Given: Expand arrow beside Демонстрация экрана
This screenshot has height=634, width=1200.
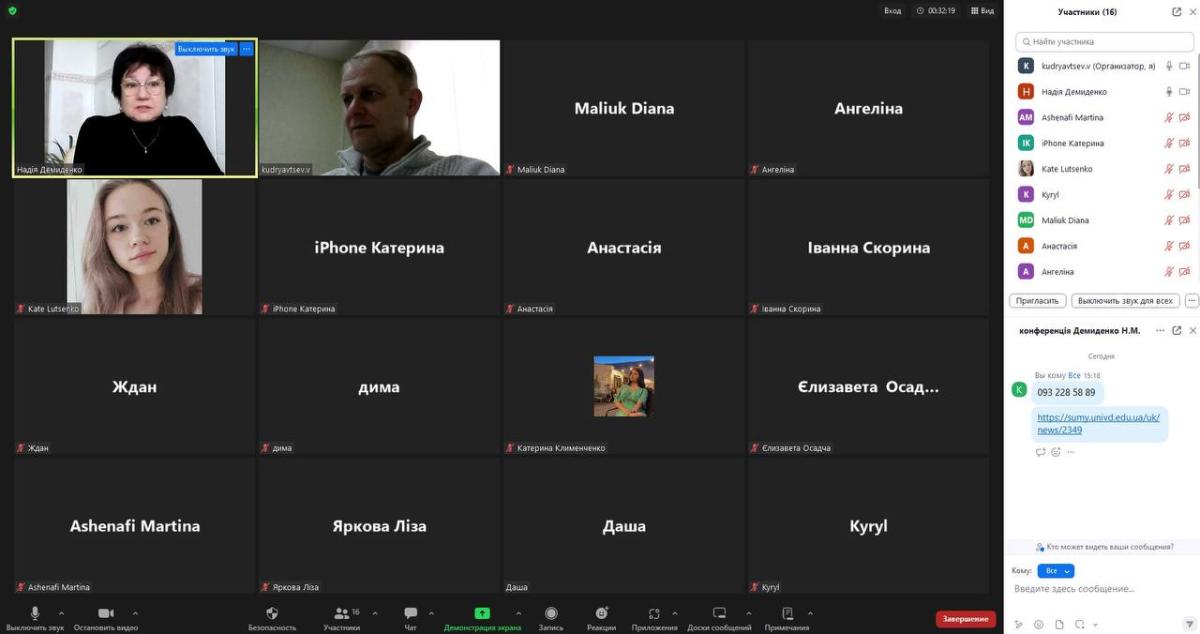Looking at the screenshot, I should coord(518,614).
